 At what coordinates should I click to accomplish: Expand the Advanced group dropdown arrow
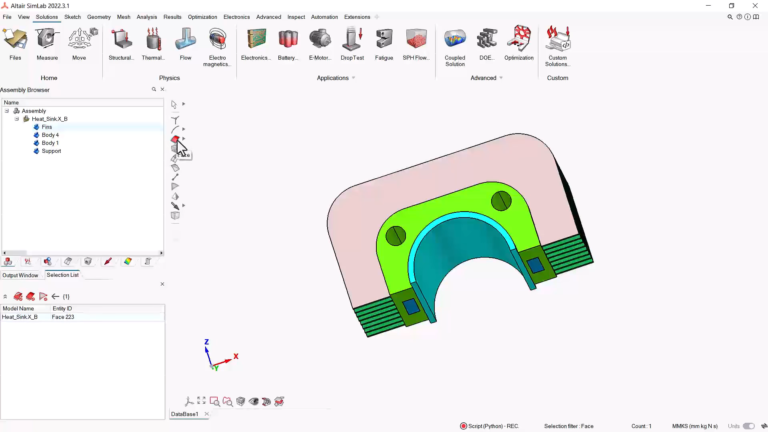coord(501,78)
